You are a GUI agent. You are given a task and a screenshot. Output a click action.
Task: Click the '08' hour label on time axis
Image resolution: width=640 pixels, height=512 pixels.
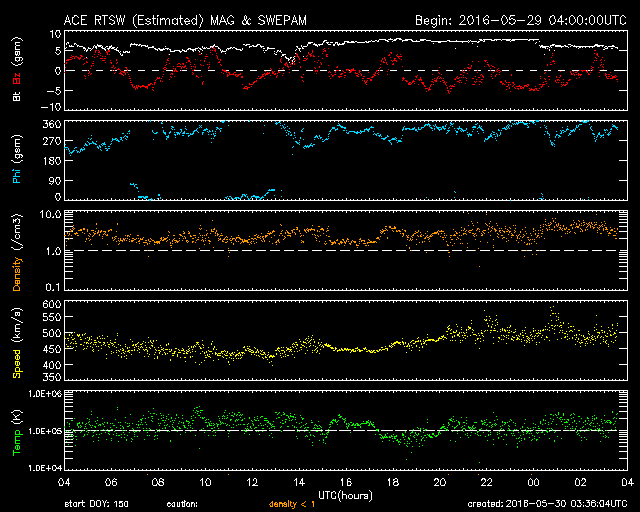pyautogui.click(x=158, y=483)
